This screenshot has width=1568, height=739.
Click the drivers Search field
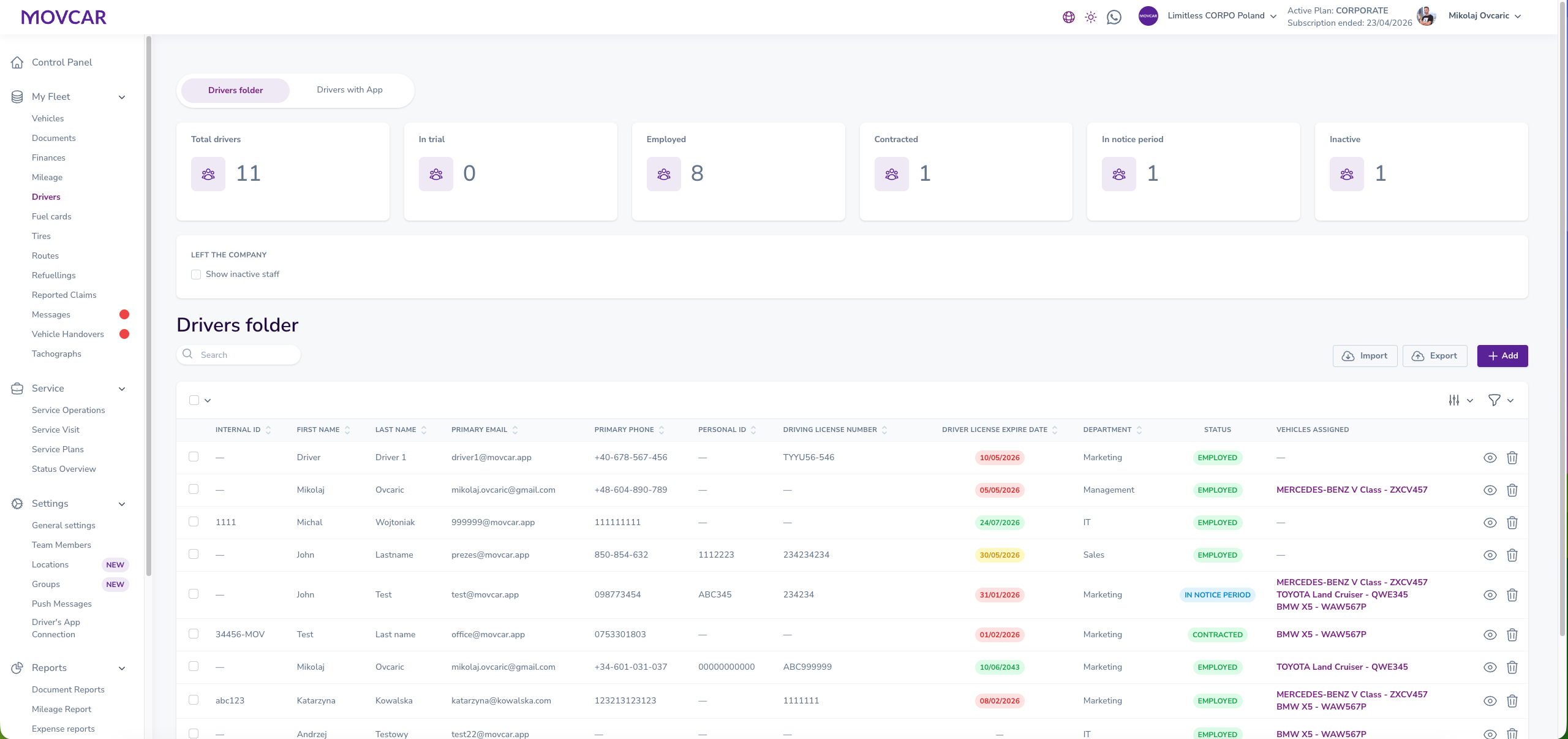click(x=238, y=355)
